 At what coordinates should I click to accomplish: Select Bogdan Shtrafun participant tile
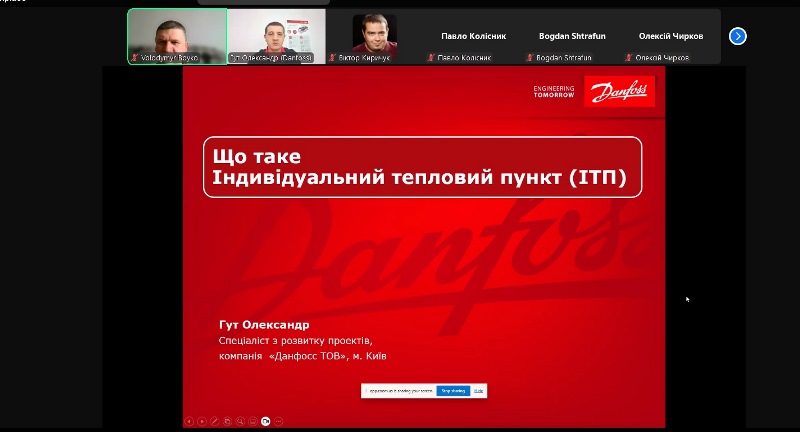tap(572, 36)
